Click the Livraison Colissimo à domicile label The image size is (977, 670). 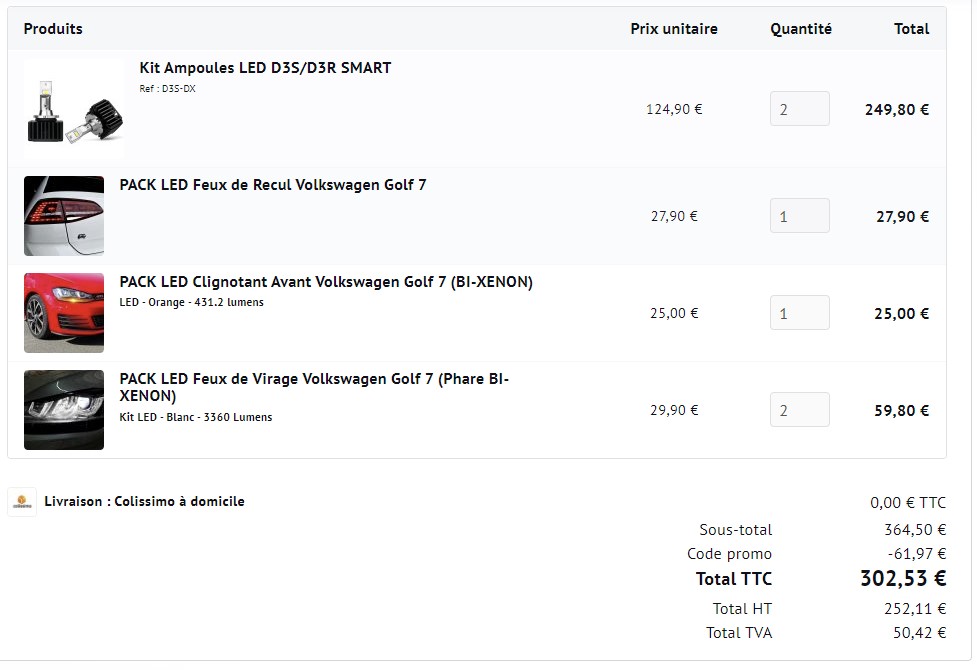145,502
